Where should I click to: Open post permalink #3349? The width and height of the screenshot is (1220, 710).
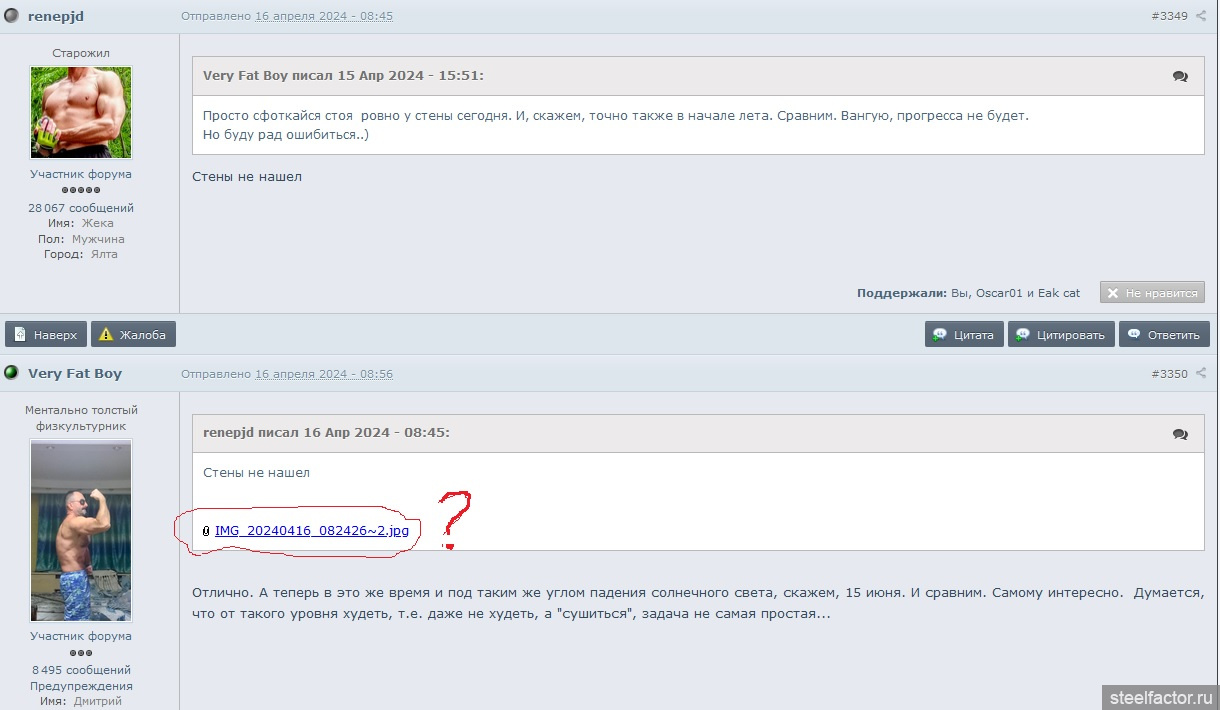(x=1169, y=16)
